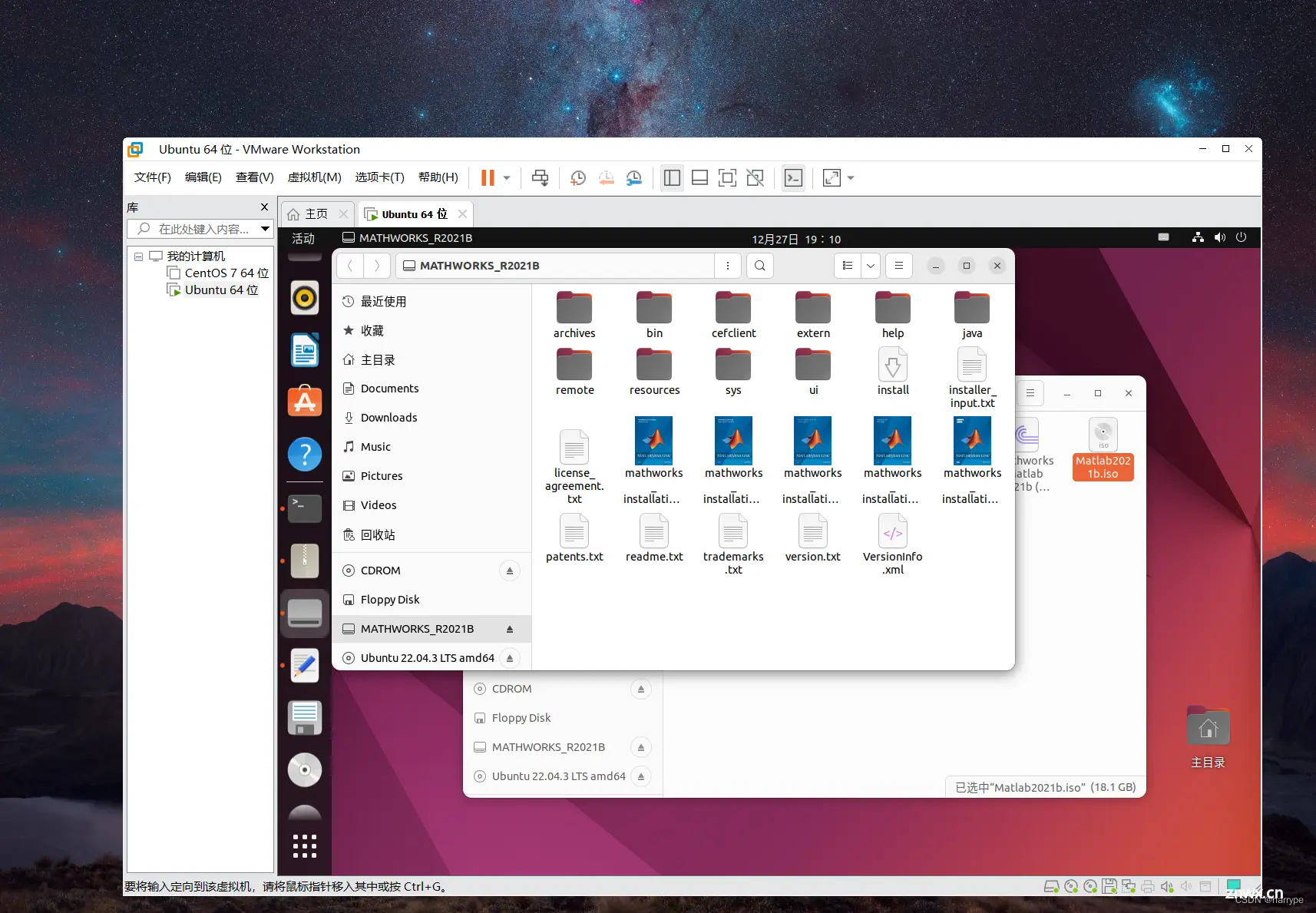
Task: Open the clock 12月27日 19:10
Action: pyautogui.click(x=796, y=239)
